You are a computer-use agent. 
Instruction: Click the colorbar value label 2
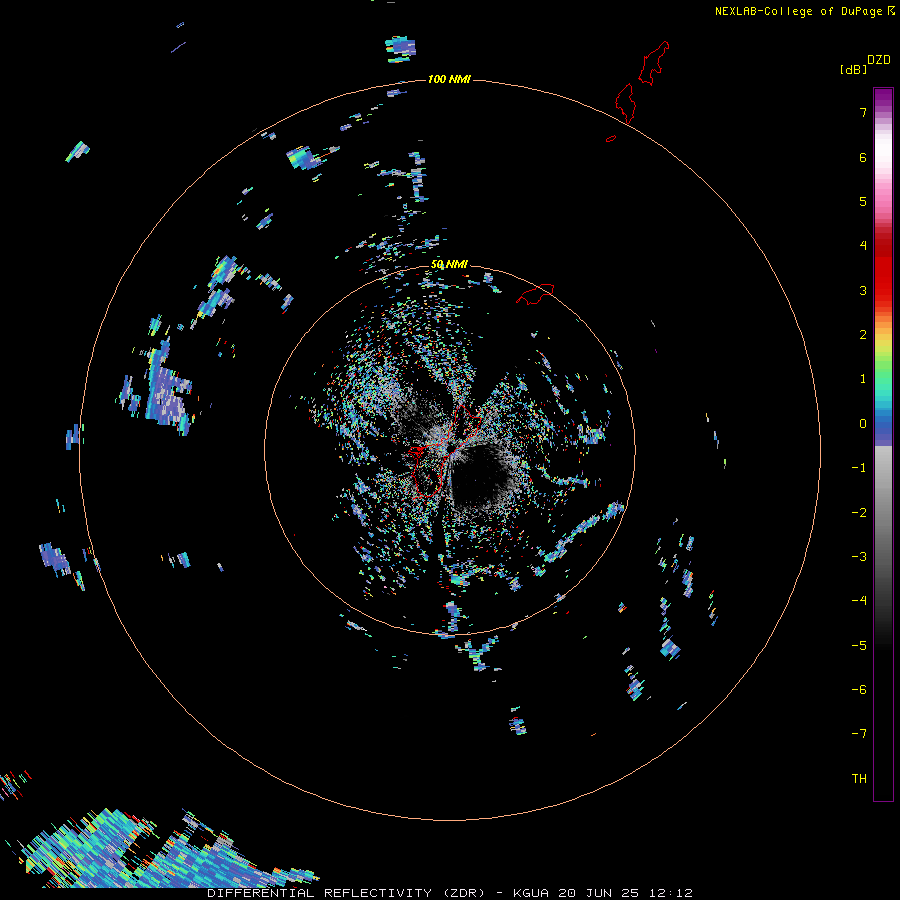click(x=863, y=335)
